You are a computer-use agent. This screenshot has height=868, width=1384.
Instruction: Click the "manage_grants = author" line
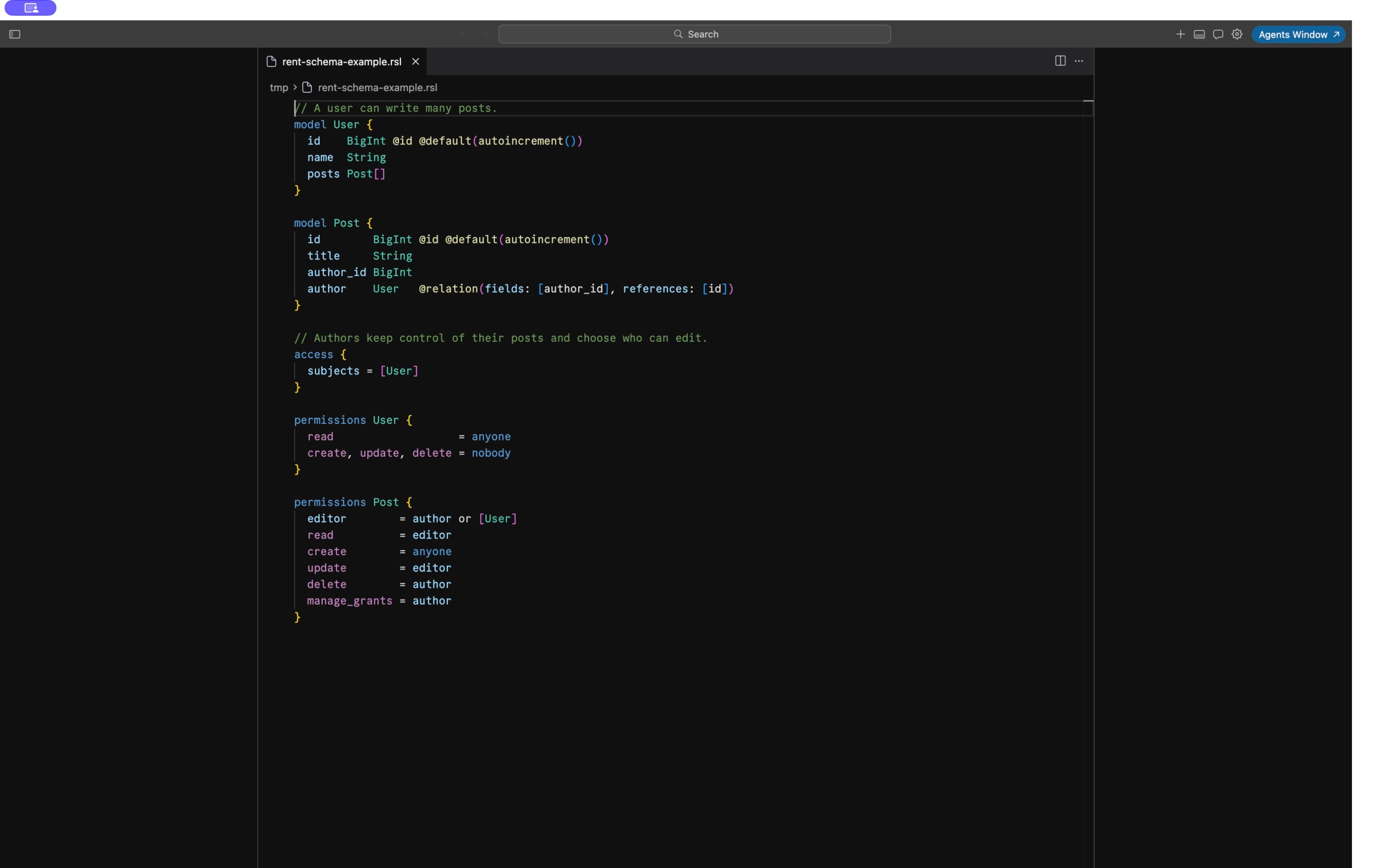pyautogui.click(x=379, y=601)
